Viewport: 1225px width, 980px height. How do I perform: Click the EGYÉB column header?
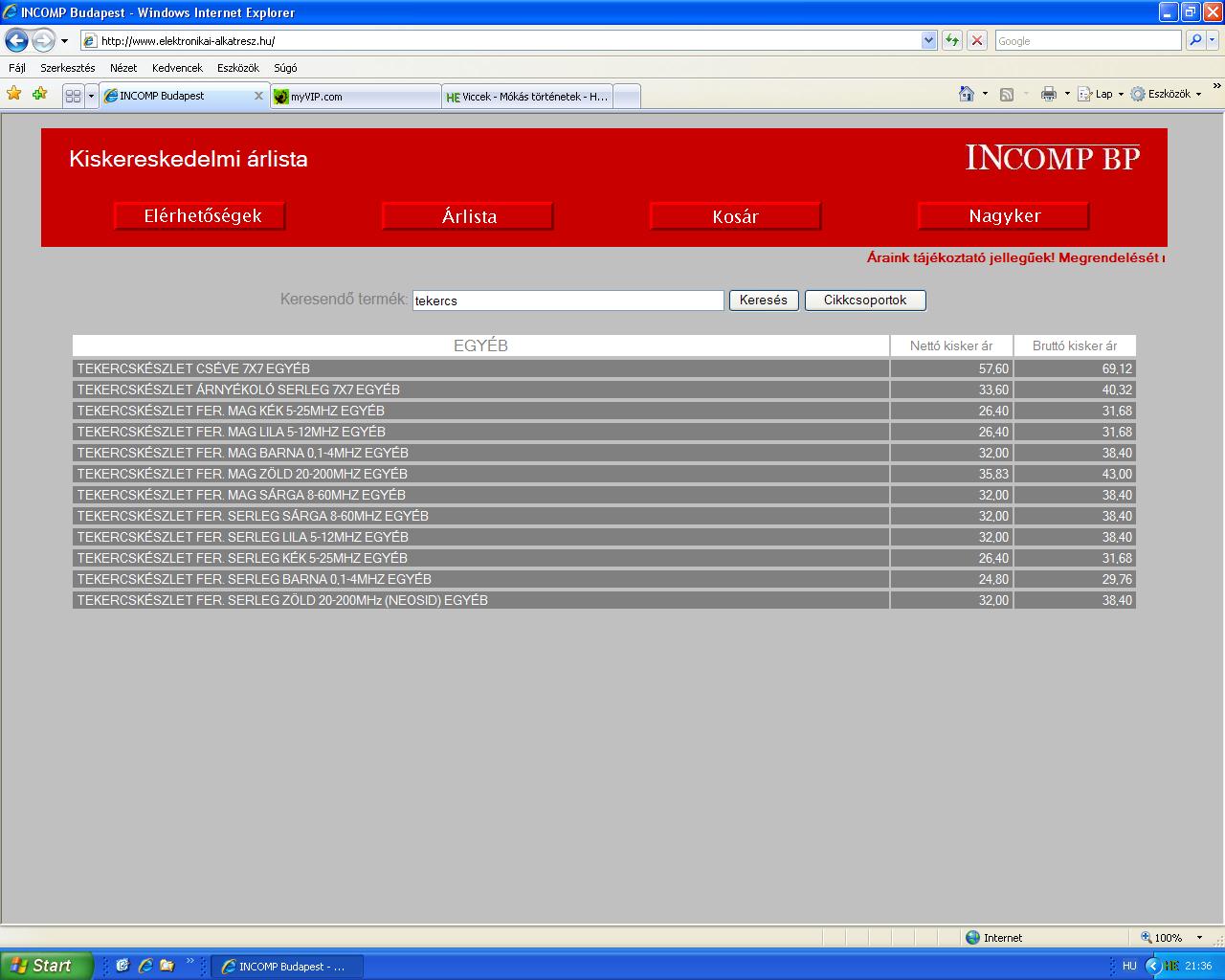[480, 345]
